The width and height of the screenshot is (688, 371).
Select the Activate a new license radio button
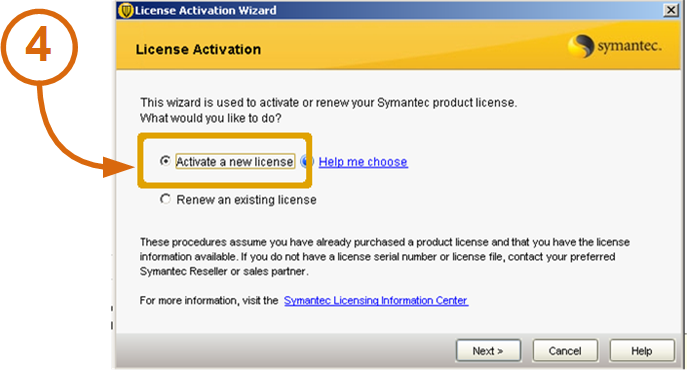[x=165, y=161]
